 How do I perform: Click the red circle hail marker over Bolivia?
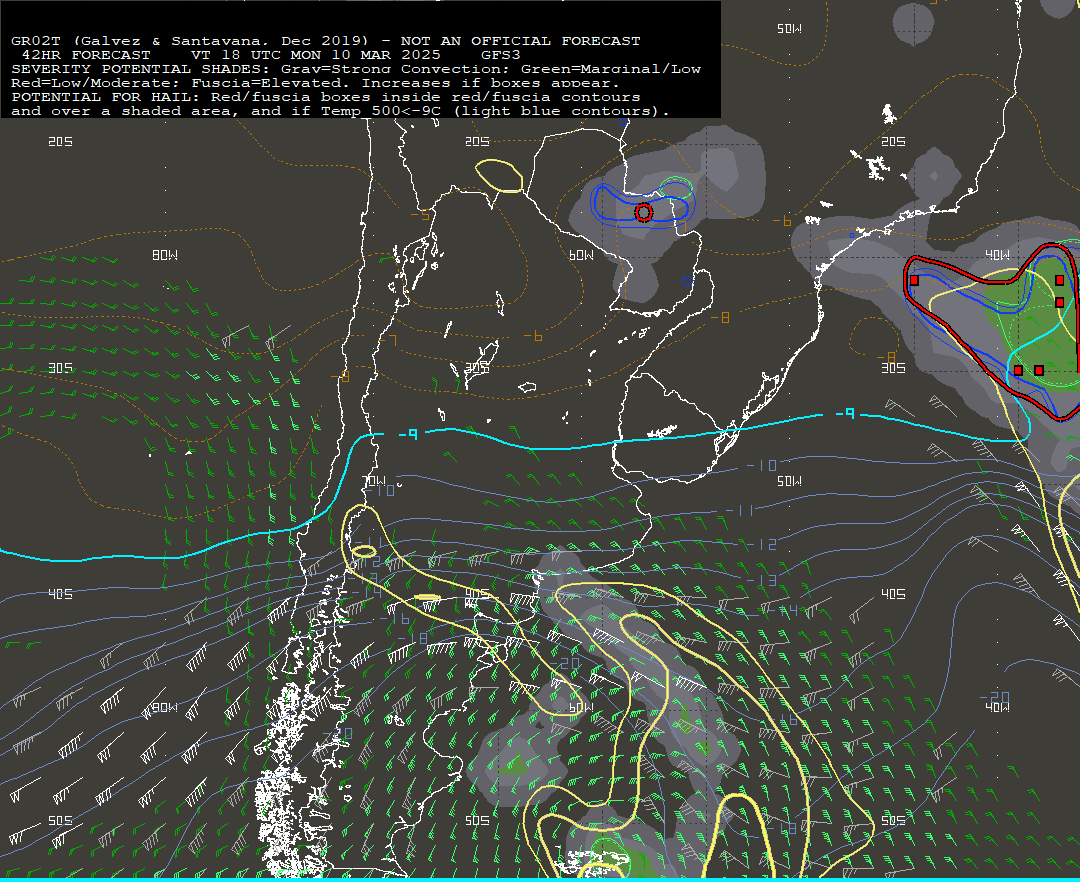(x=643, y=213)
